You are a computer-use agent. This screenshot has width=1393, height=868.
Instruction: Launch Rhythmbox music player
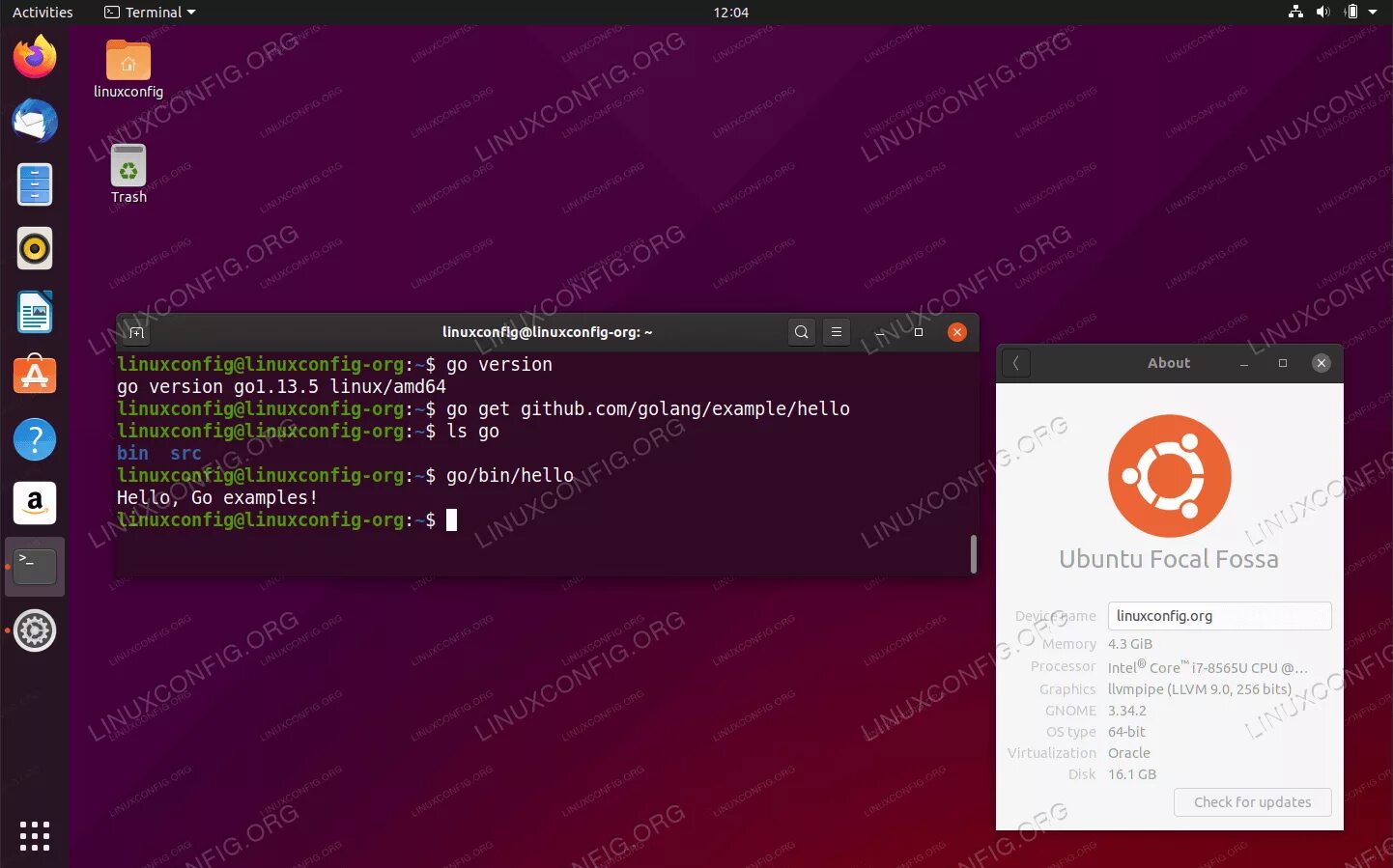[x=35, y=249]
